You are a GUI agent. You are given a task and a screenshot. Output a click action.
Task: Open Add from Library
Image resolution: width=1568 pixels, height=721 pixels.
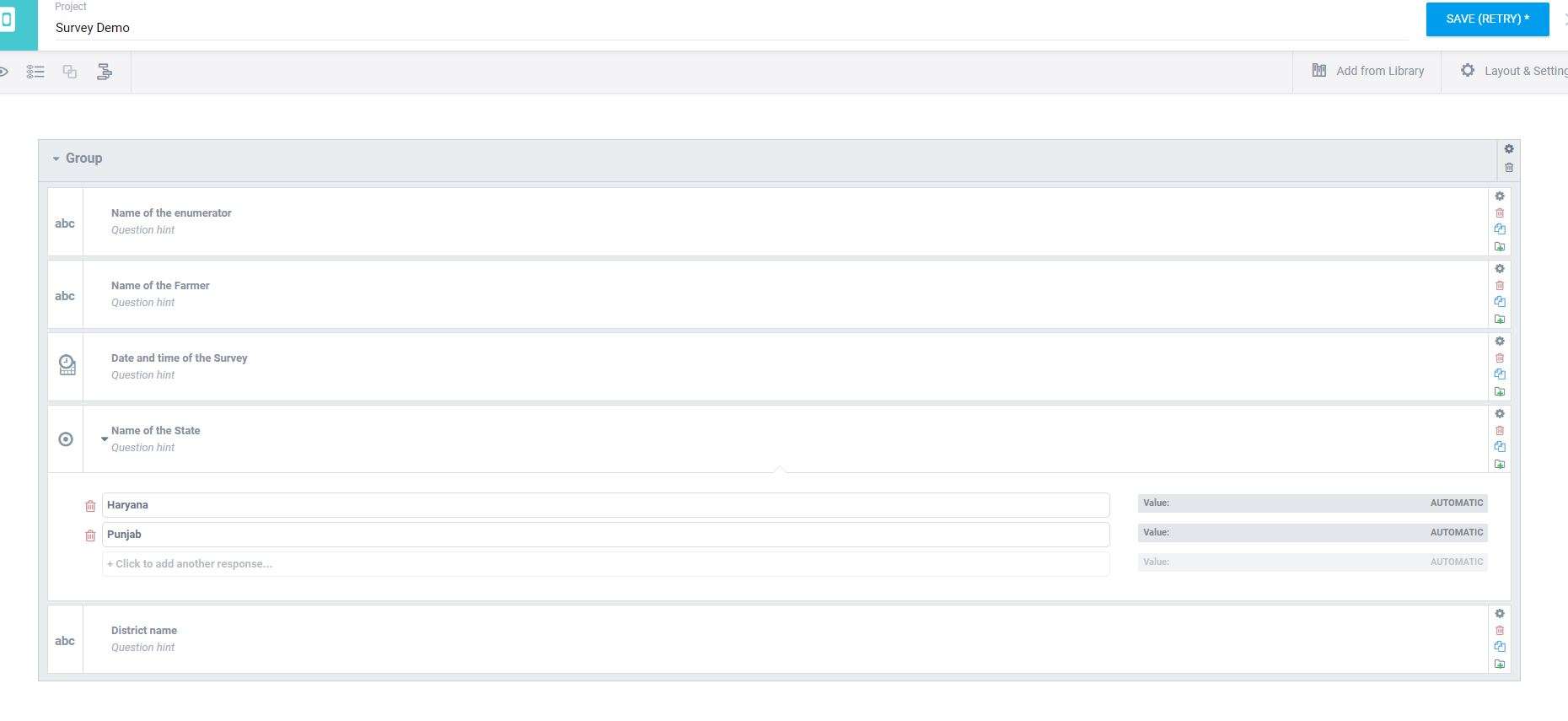(1367, 72)
